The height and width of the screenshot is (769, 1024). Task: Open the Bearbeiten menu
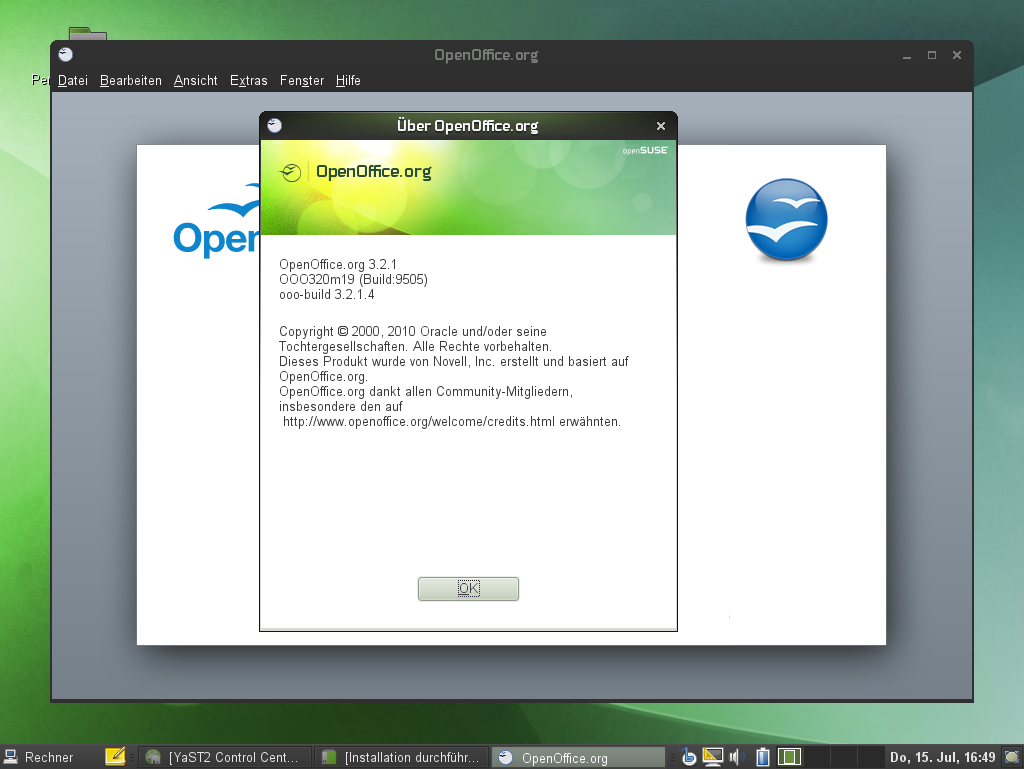(x=131, y=81)
